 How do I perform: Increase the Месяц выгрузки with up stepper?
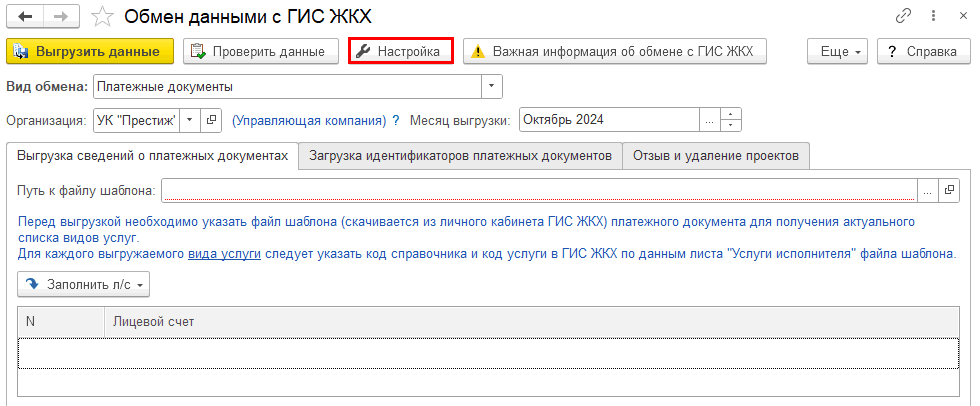pos(731,114)
